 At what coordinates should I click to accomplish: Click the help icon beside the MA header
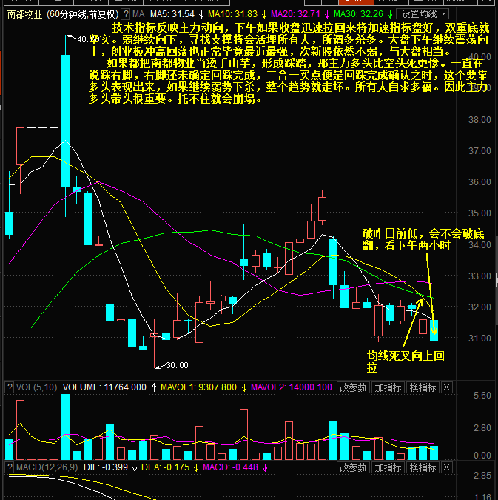[x=126, y=14]
